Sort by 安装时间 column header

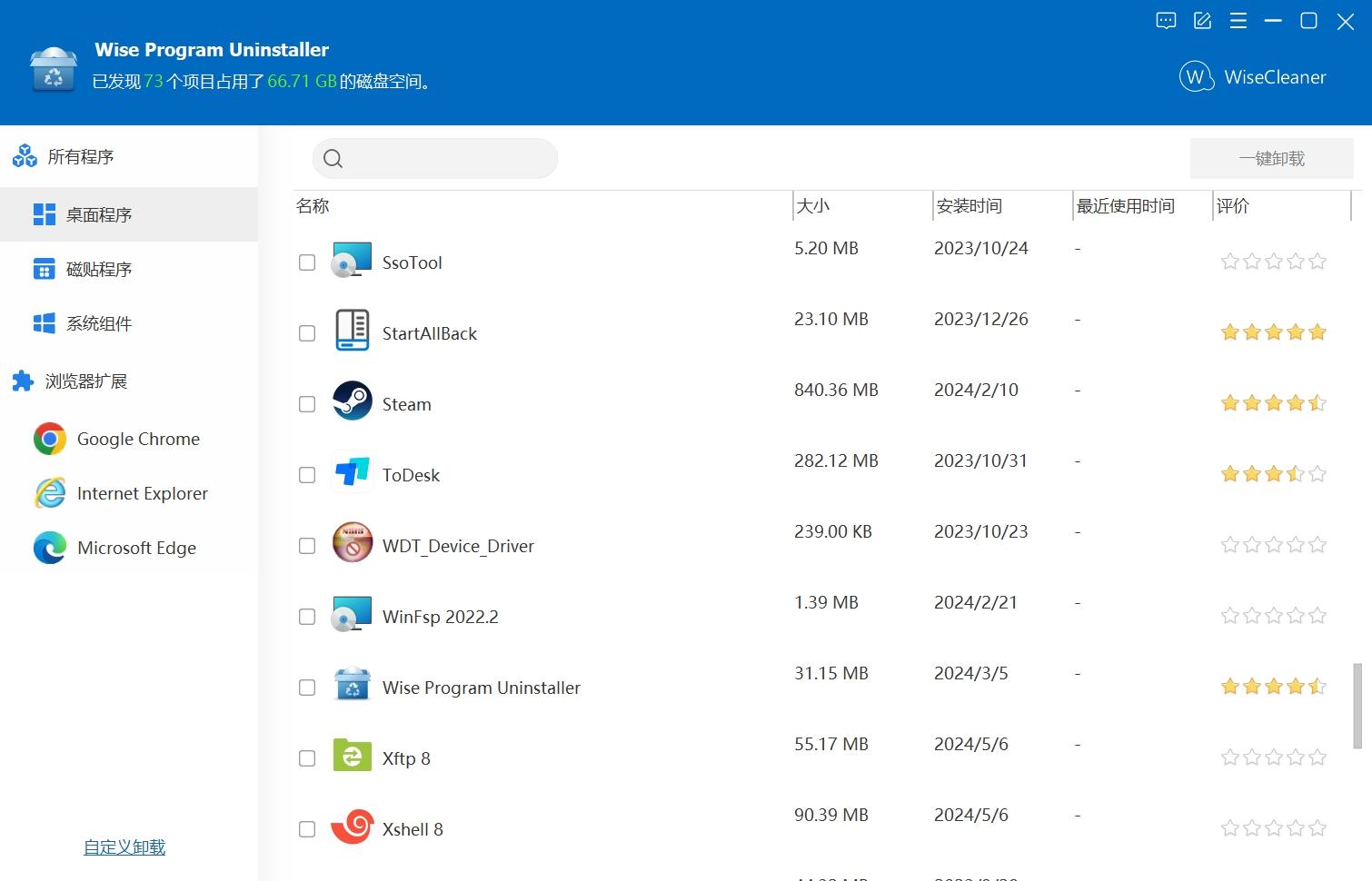[969, 206]
